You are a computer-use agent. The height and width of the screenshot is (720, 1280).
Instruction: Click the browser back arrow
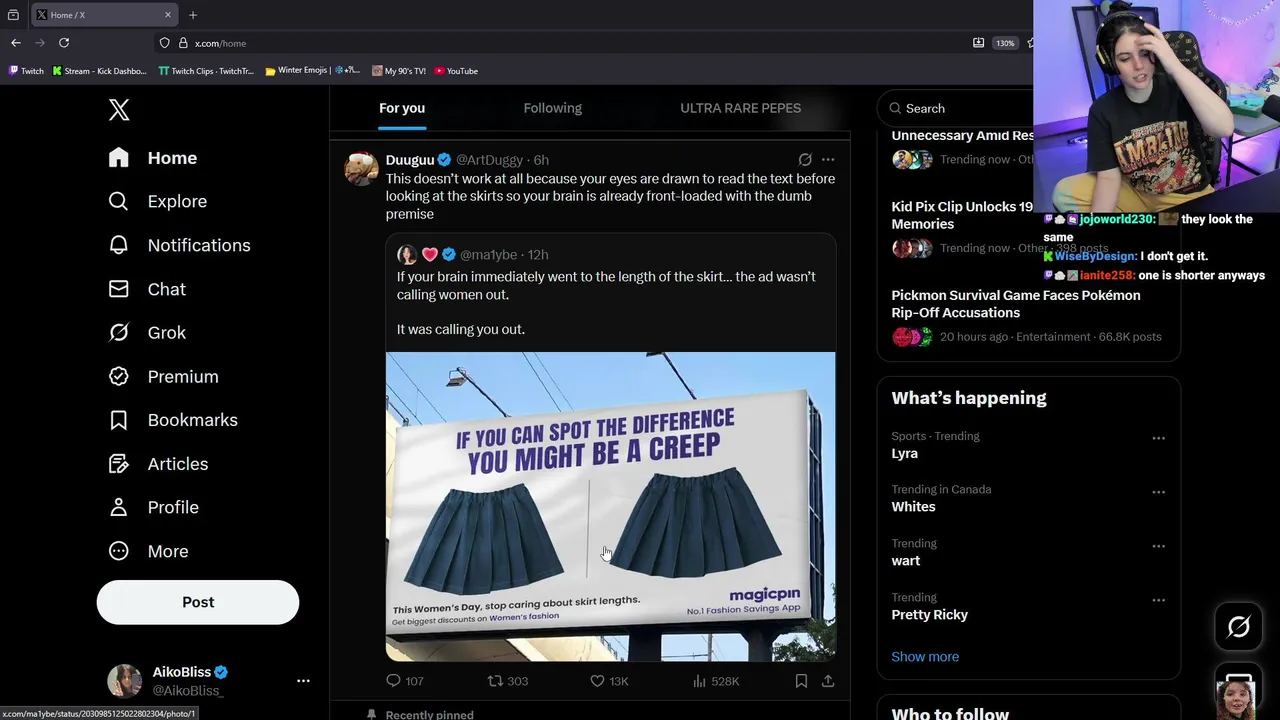pyautogui.click(x=16, y=43)
